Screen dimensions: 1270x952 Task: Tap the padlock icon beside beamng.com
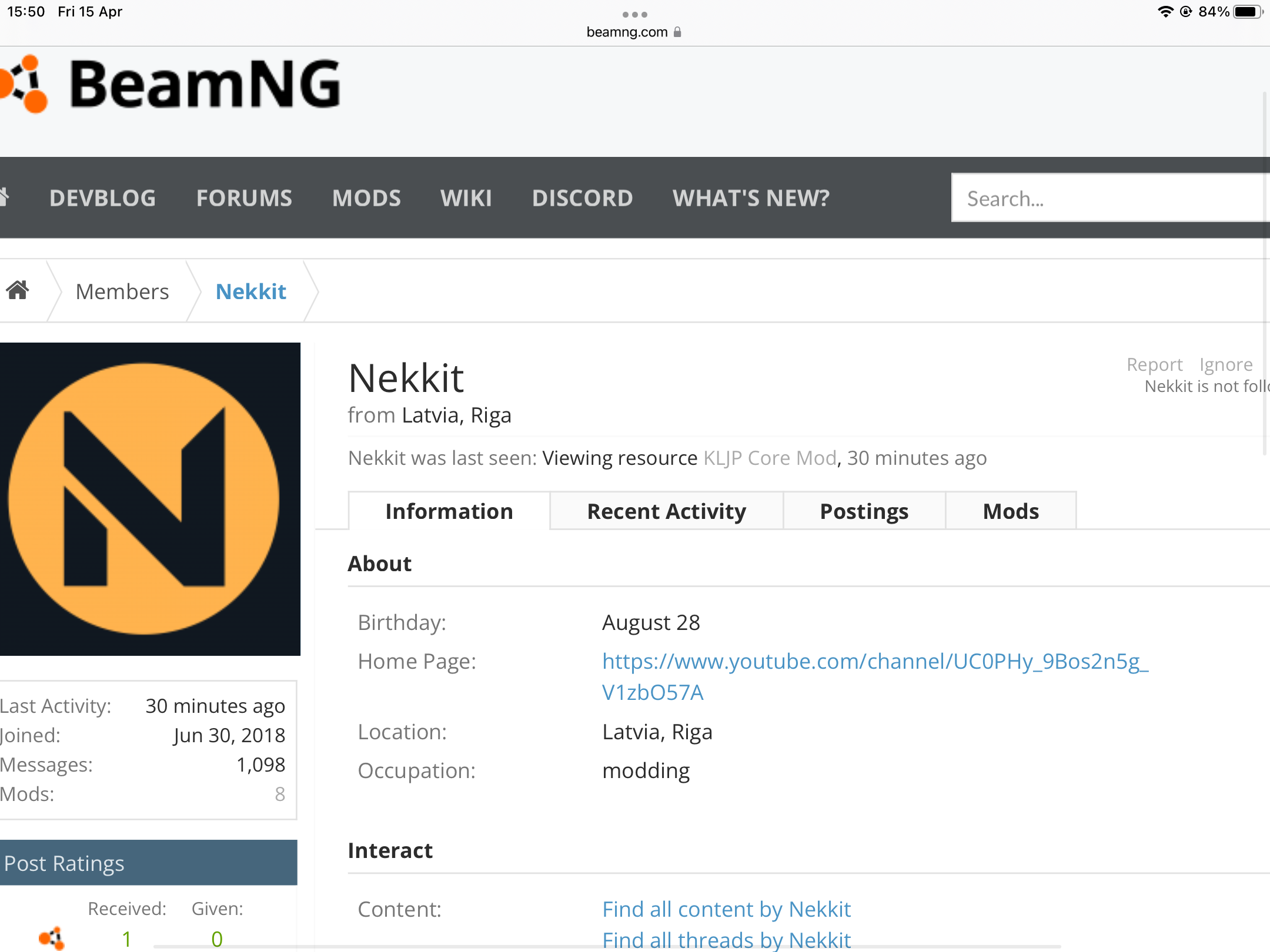[x=677, y=32]
